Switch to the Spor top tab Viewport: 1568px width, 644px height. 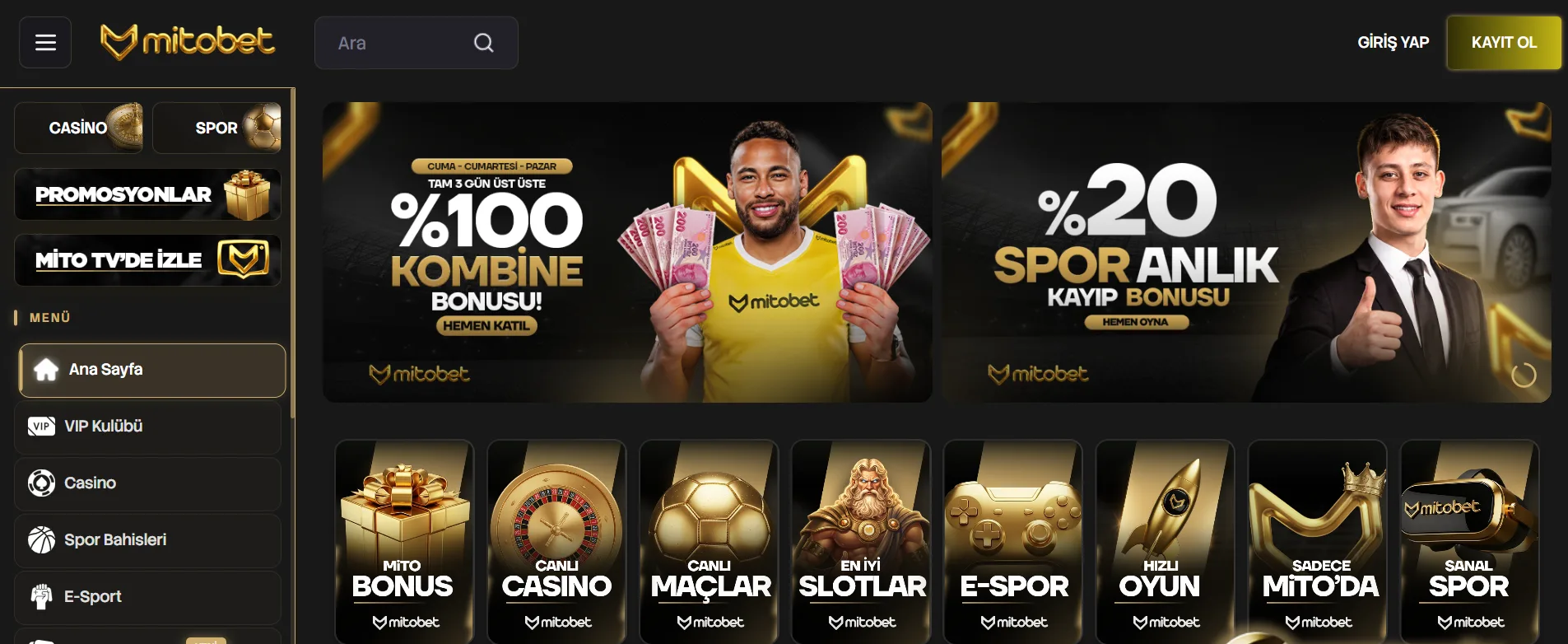(x=216, y=128)
